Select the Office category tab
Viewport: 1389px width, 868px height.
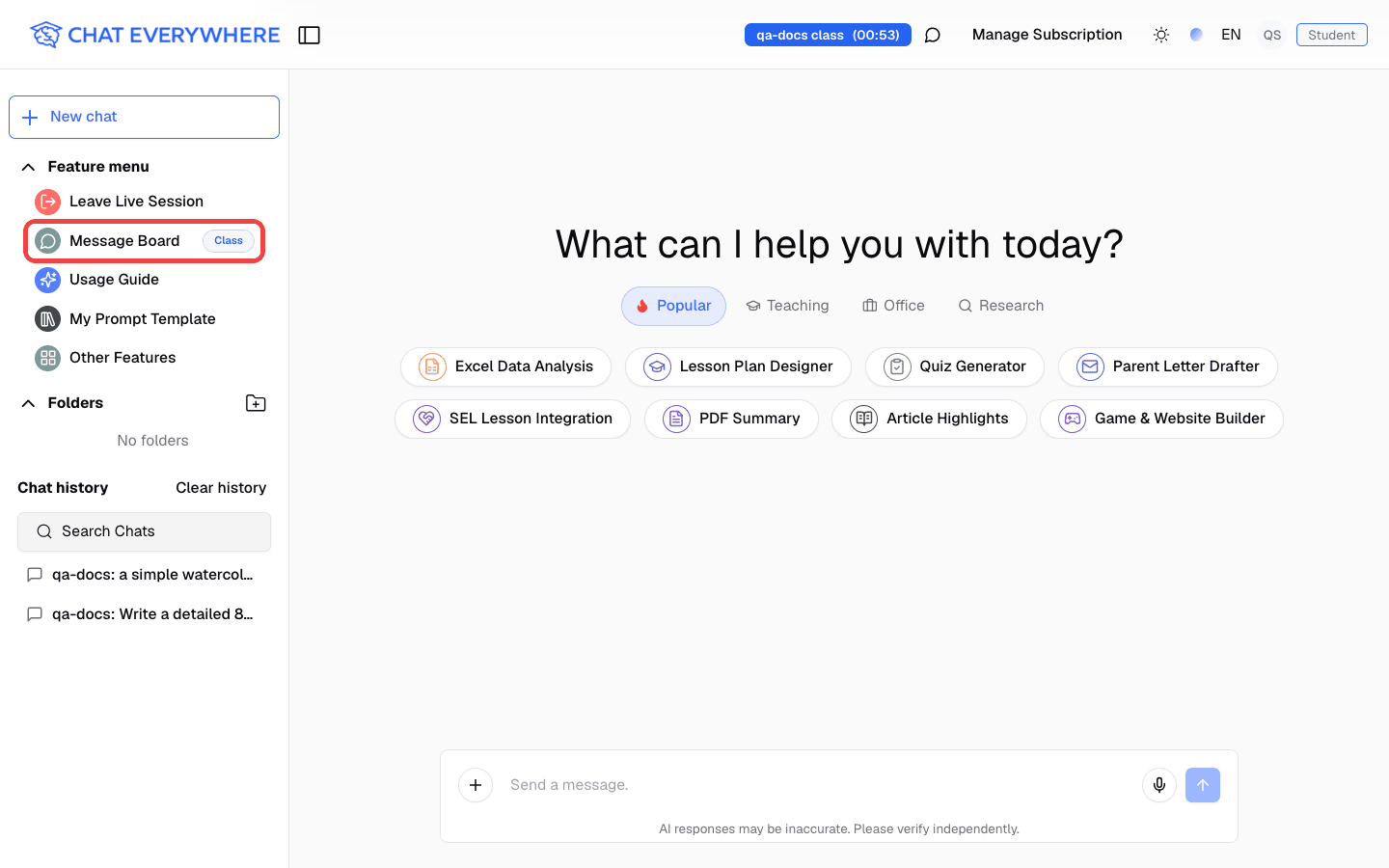[893, 306]
